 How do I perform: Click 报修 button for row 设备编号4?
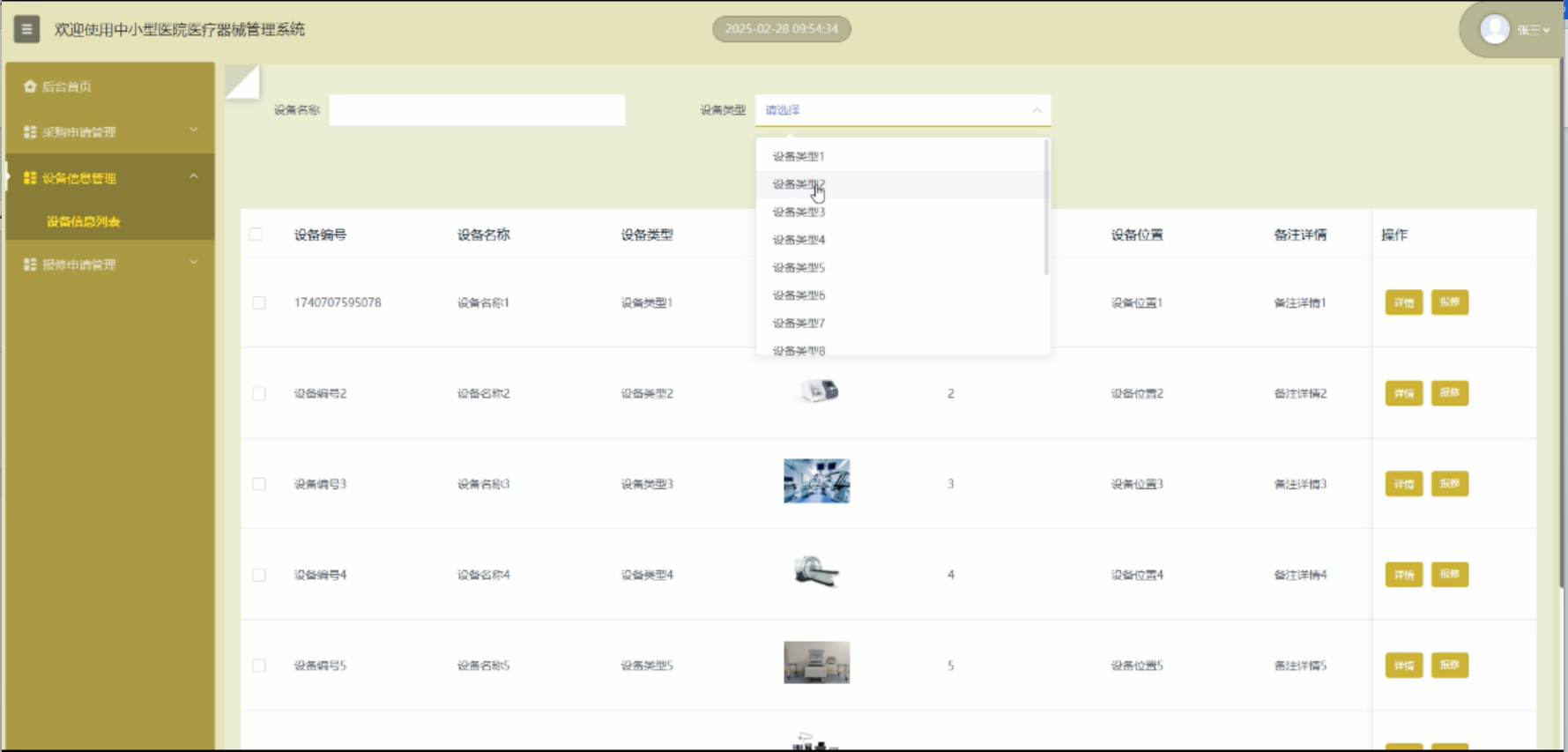click(x=1450, y=575)
